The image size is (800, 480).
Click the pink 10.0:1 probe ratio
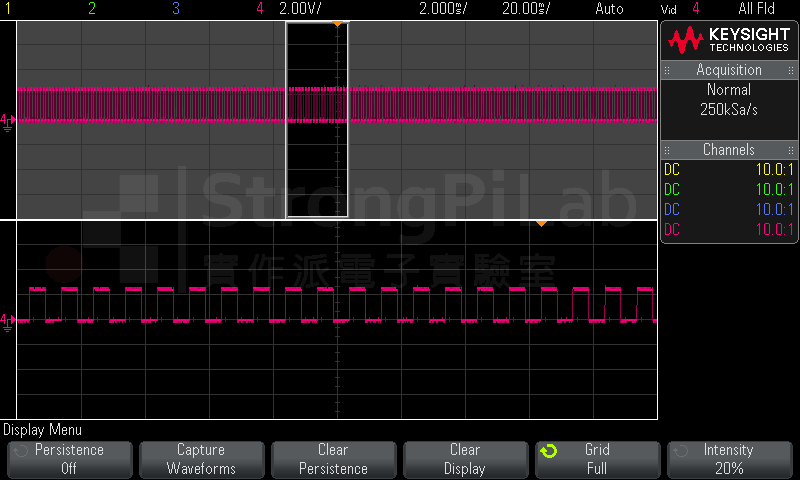(x=774, y=229)
